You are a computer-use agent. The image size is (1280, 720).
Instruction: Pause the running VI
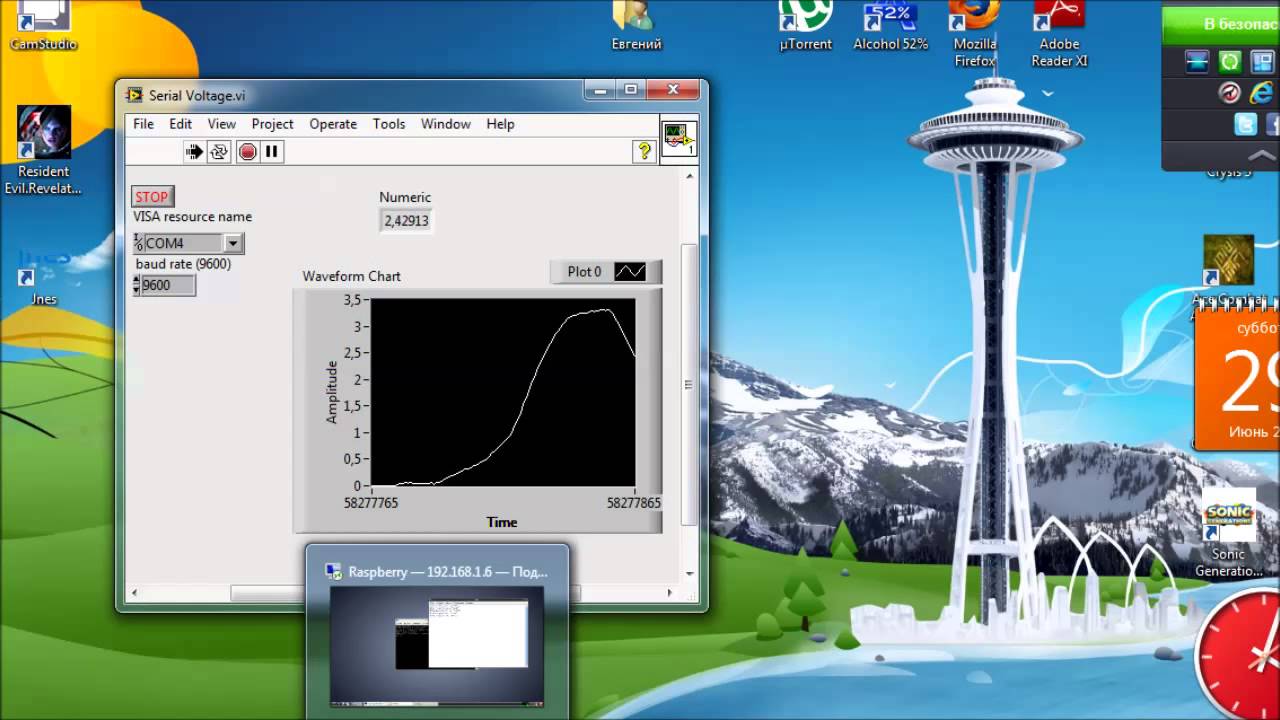272,152
